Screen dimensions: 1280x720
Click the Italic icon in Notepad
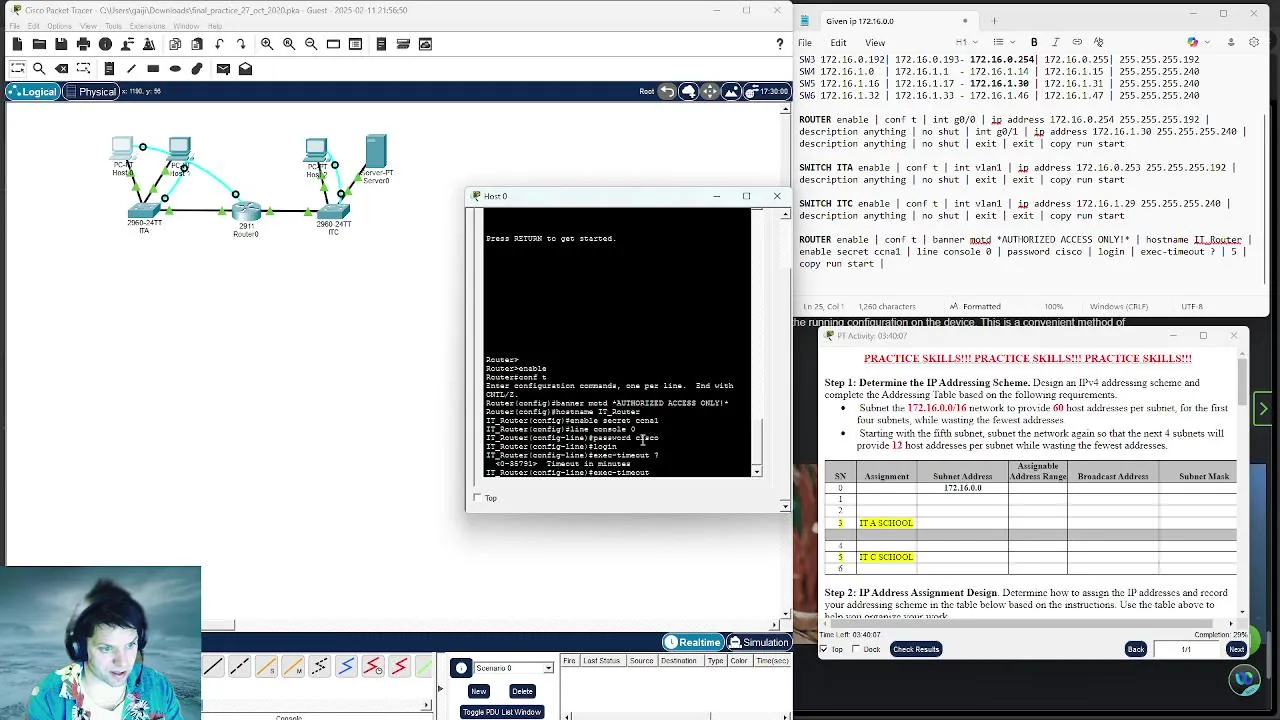coord(1055,42)
